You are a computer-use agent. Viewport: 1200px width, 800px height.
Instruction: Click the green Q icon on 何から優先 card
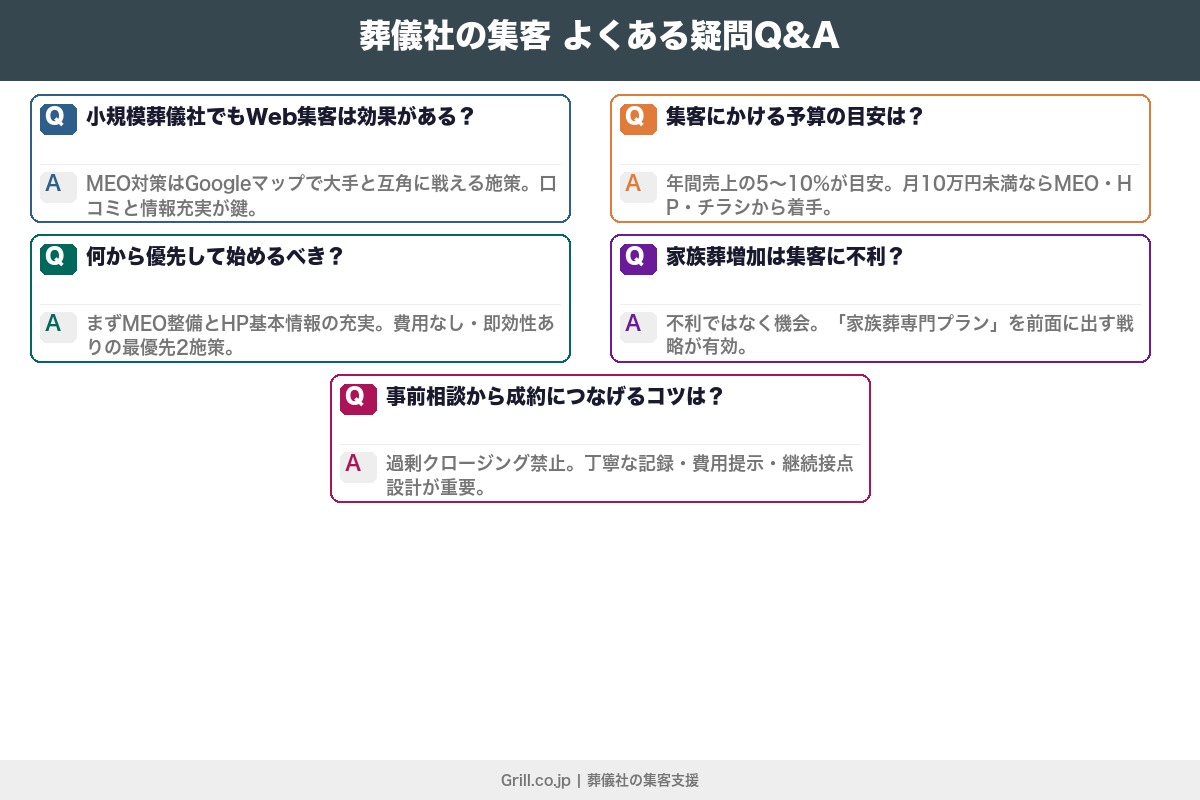coord(57,259)
